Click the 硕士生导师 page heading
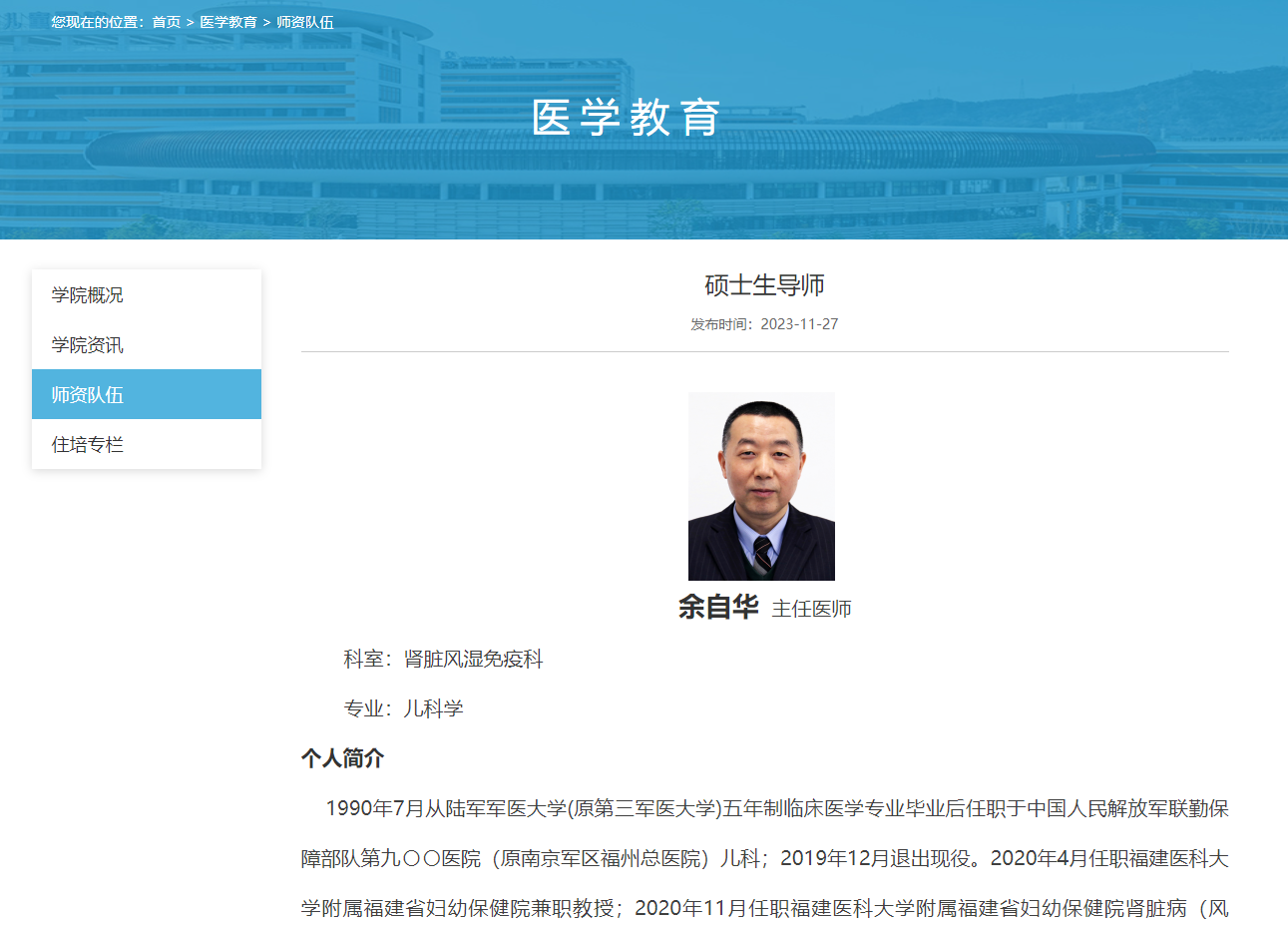1288x925 pixels. click(764, 285)
